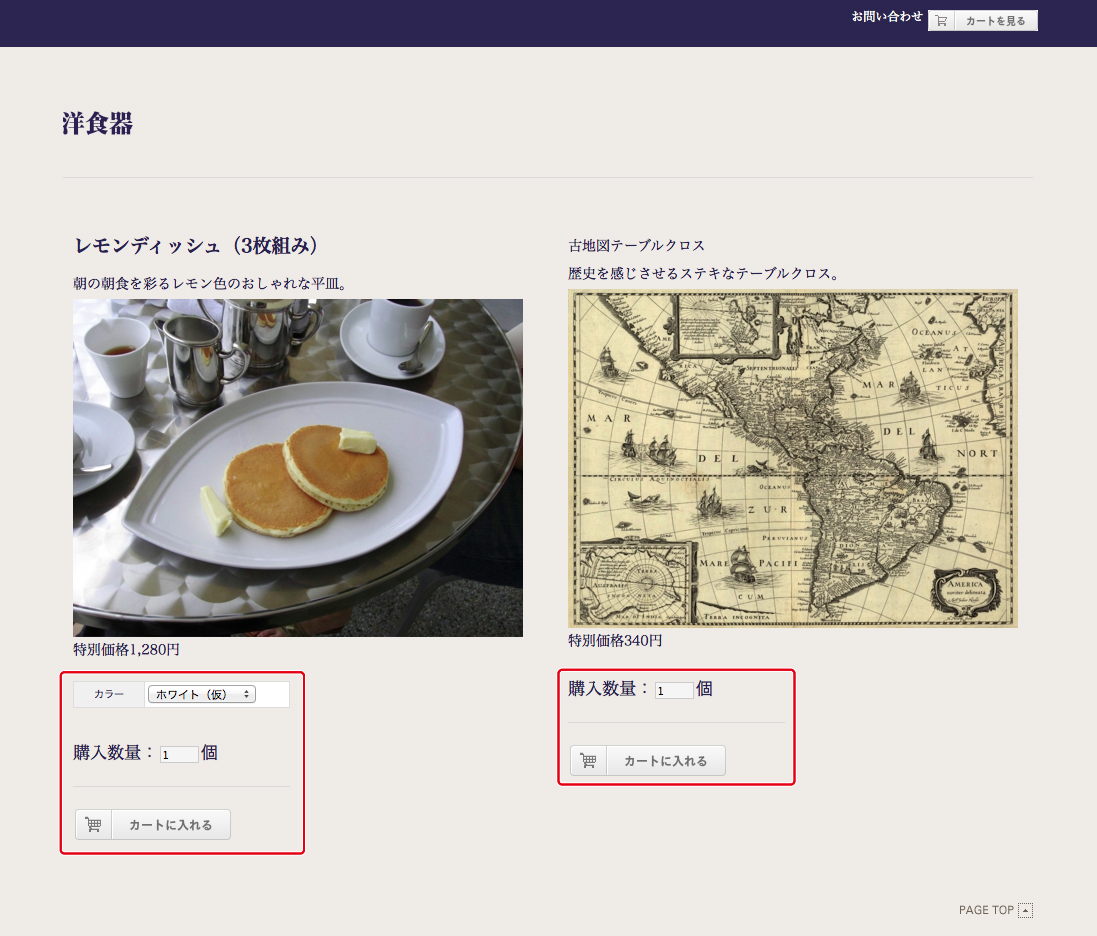Click the 特別価格340円 price text
This screenshot has width=1097, height=936.
coord(615,641)
